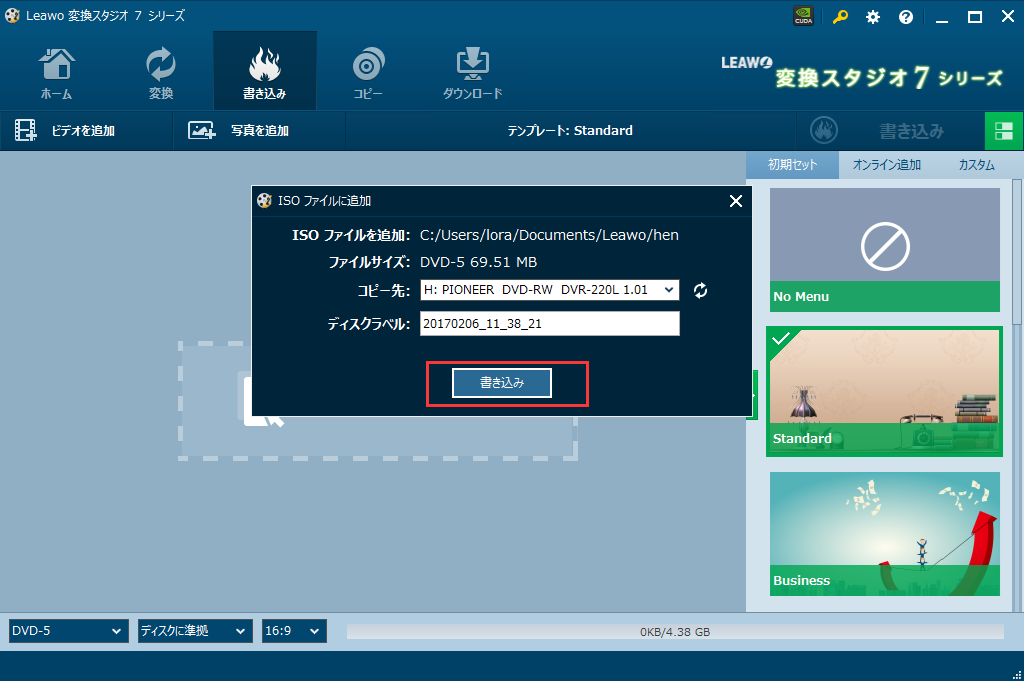Open the ディスクに準拠 quality dropdown
This screenshot has height=681, width=1024.
(x=194, y=631)
